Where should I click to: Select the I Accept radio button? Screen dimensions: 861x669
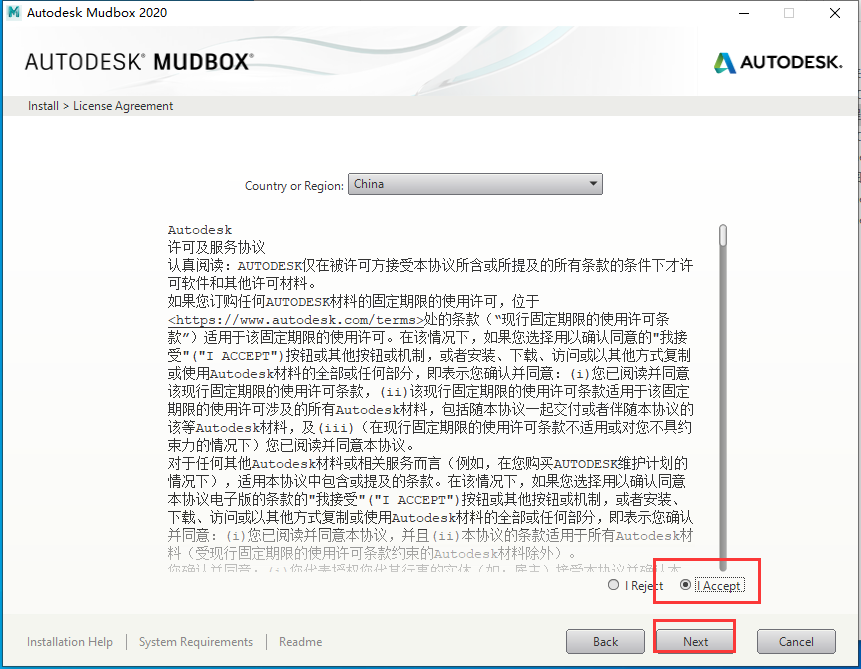(685, 585)
